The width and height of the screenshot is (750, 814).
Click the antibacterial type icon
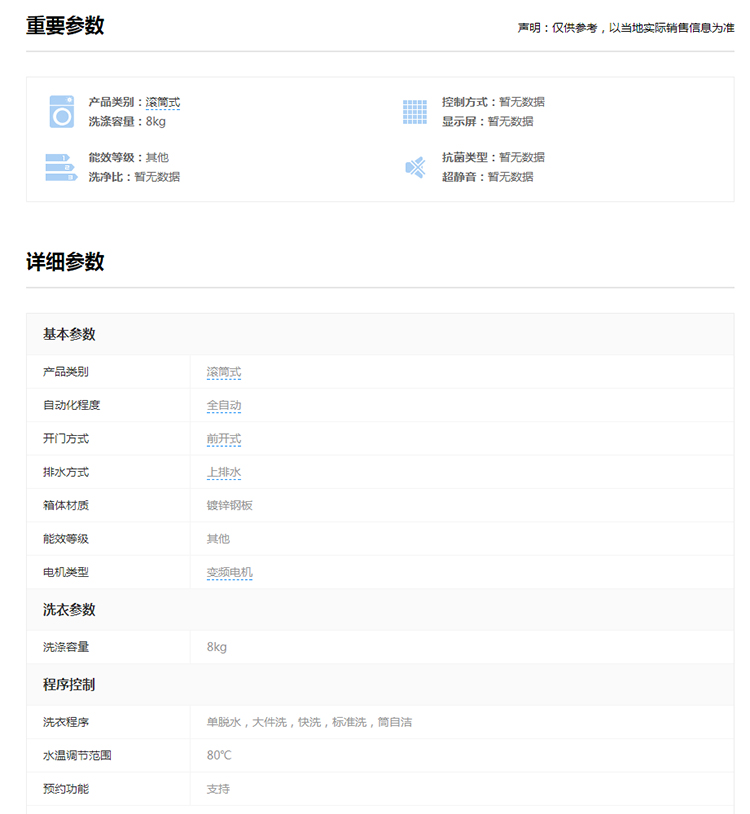414,167
